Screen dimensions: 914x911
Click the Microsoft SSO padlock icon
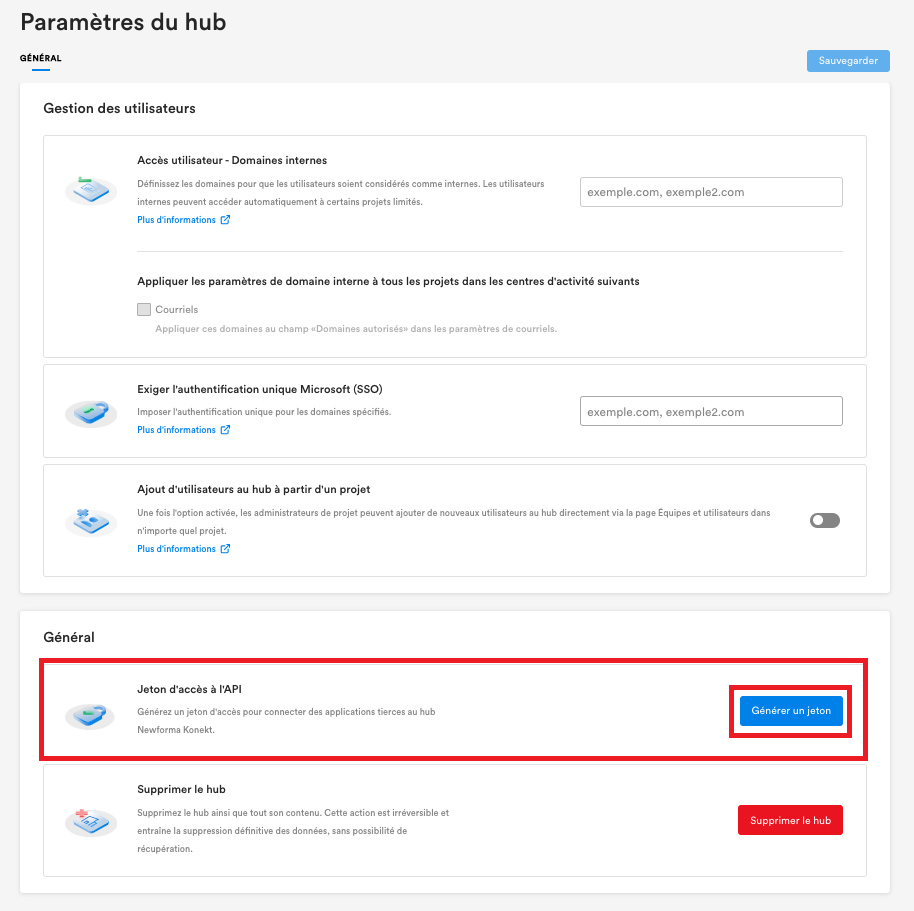91,412
